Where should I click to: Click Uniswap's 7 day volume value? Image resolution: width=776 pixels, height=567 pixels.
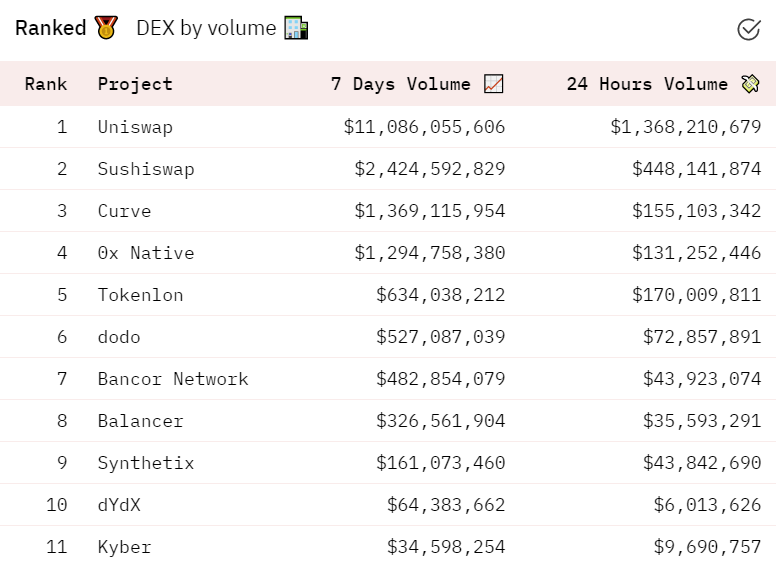click(424, 127)
